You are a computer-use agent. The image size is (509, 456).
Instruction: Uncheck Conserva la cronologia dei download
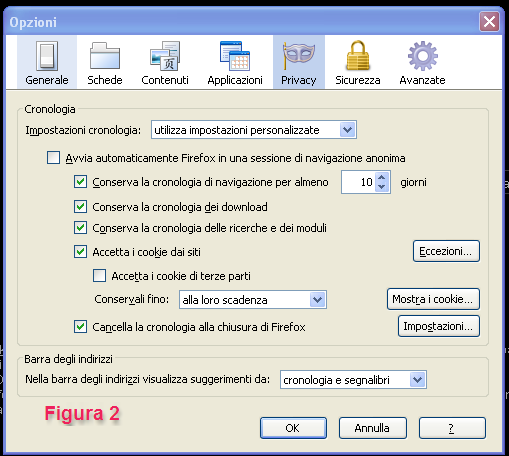tap(81, 207)
